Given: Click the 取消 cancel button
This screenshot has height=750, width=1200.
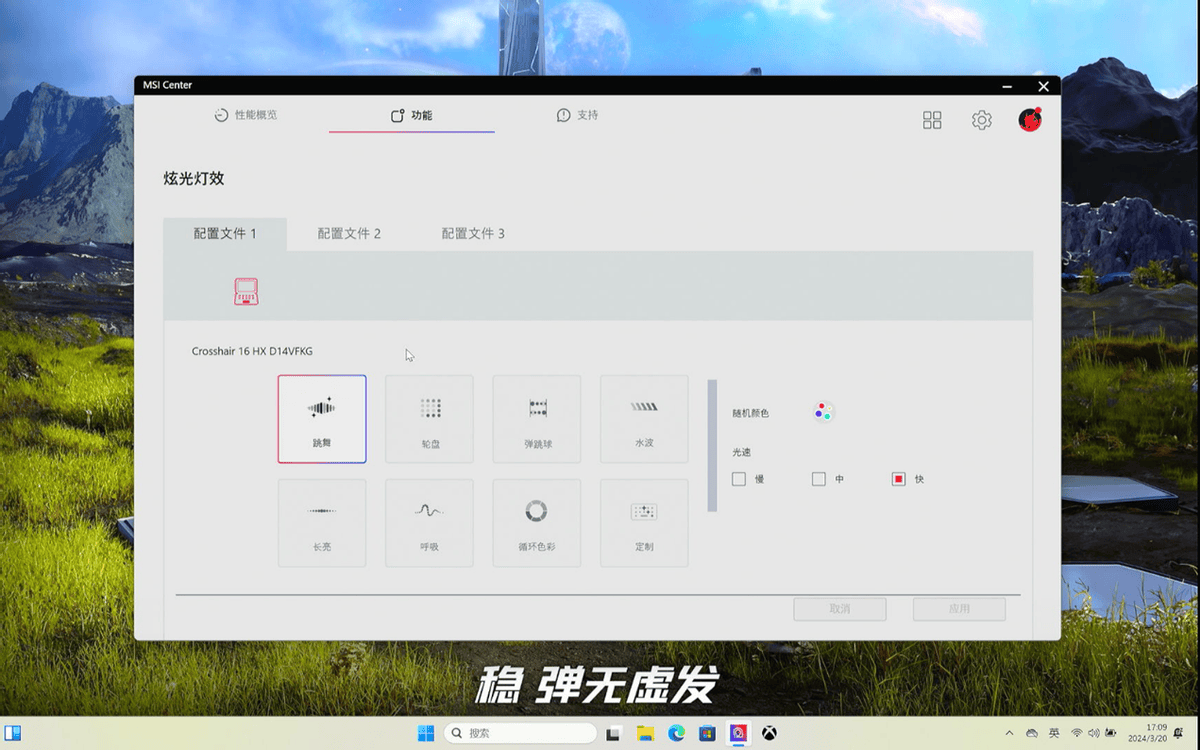Looking at the screenshot, I should 840,609.
